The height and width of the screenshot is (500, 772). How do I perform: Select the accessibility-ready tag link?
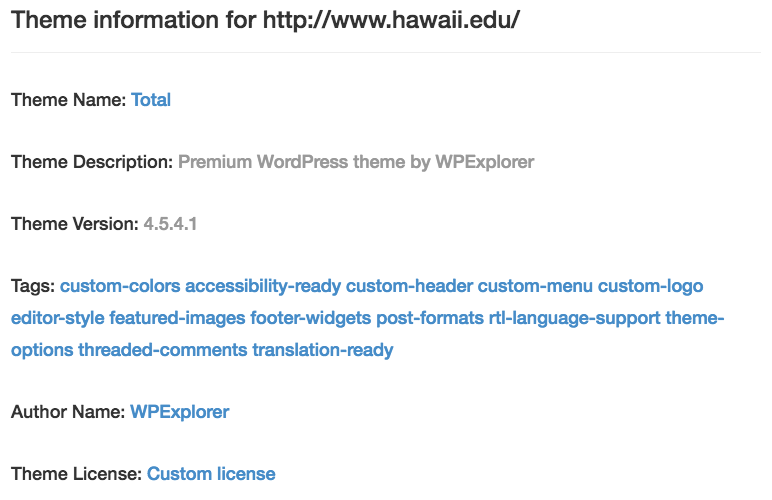pyautogui.click(x=263, y=286)
